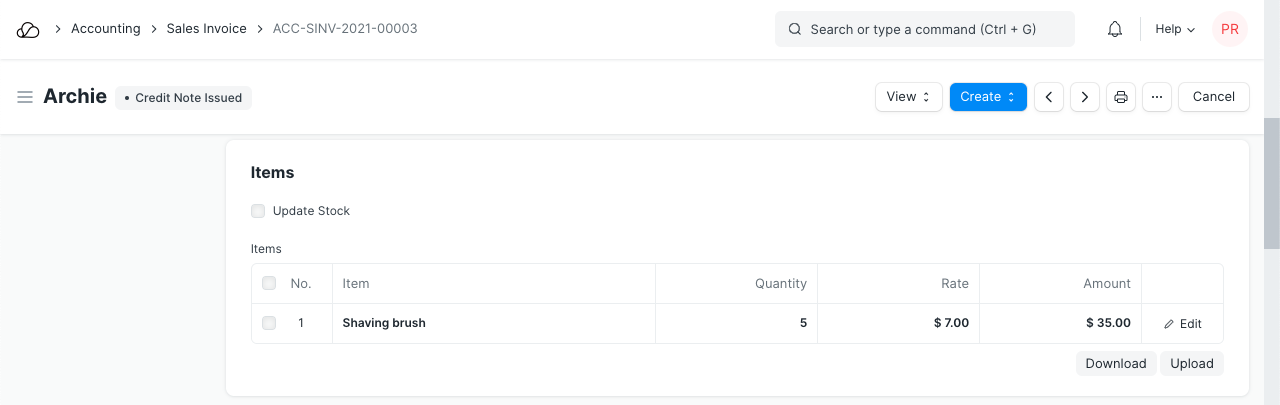Select all rows in Items table
The image size is (1280, 405).
tap(269, 284)
